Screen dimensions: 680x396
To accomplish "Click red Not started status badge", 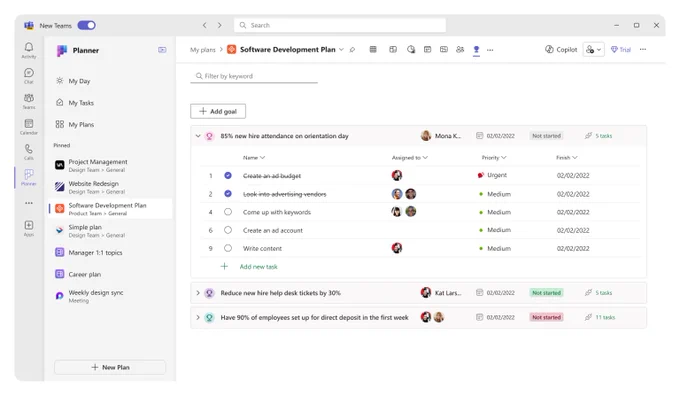I will (546, 317).
